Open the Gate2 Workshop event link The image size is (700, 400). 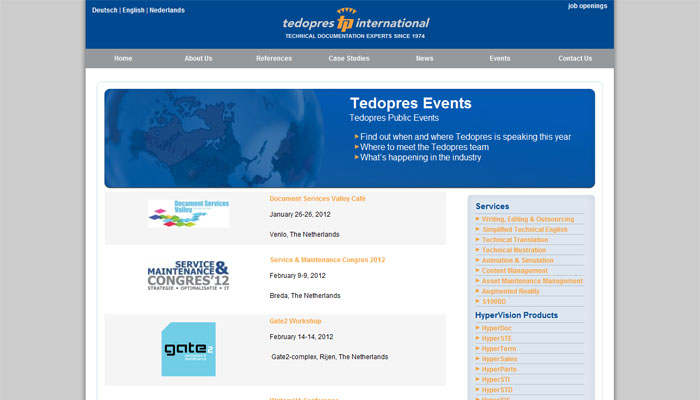[x=295, y=321]
